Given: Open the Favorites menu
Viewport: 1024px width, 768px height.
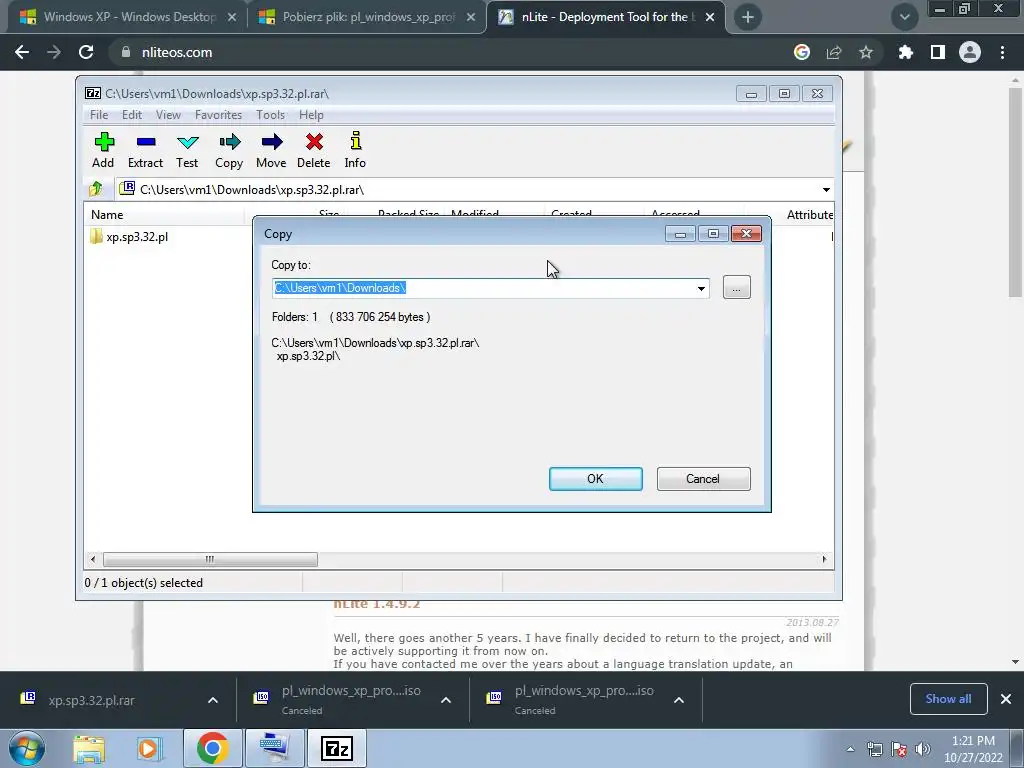Looking at the screenshot, I should (219, 115).
